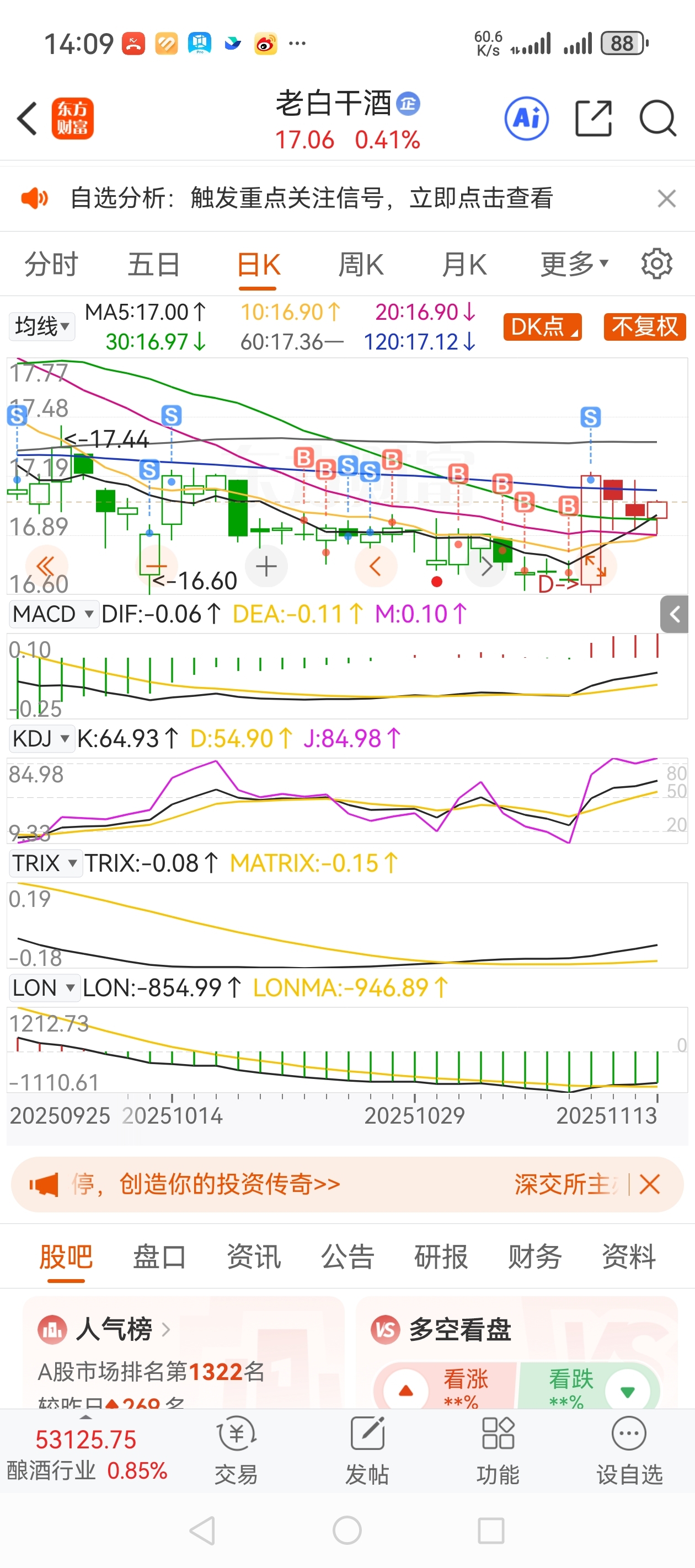Tap the back arrow icon

(28, 119)
